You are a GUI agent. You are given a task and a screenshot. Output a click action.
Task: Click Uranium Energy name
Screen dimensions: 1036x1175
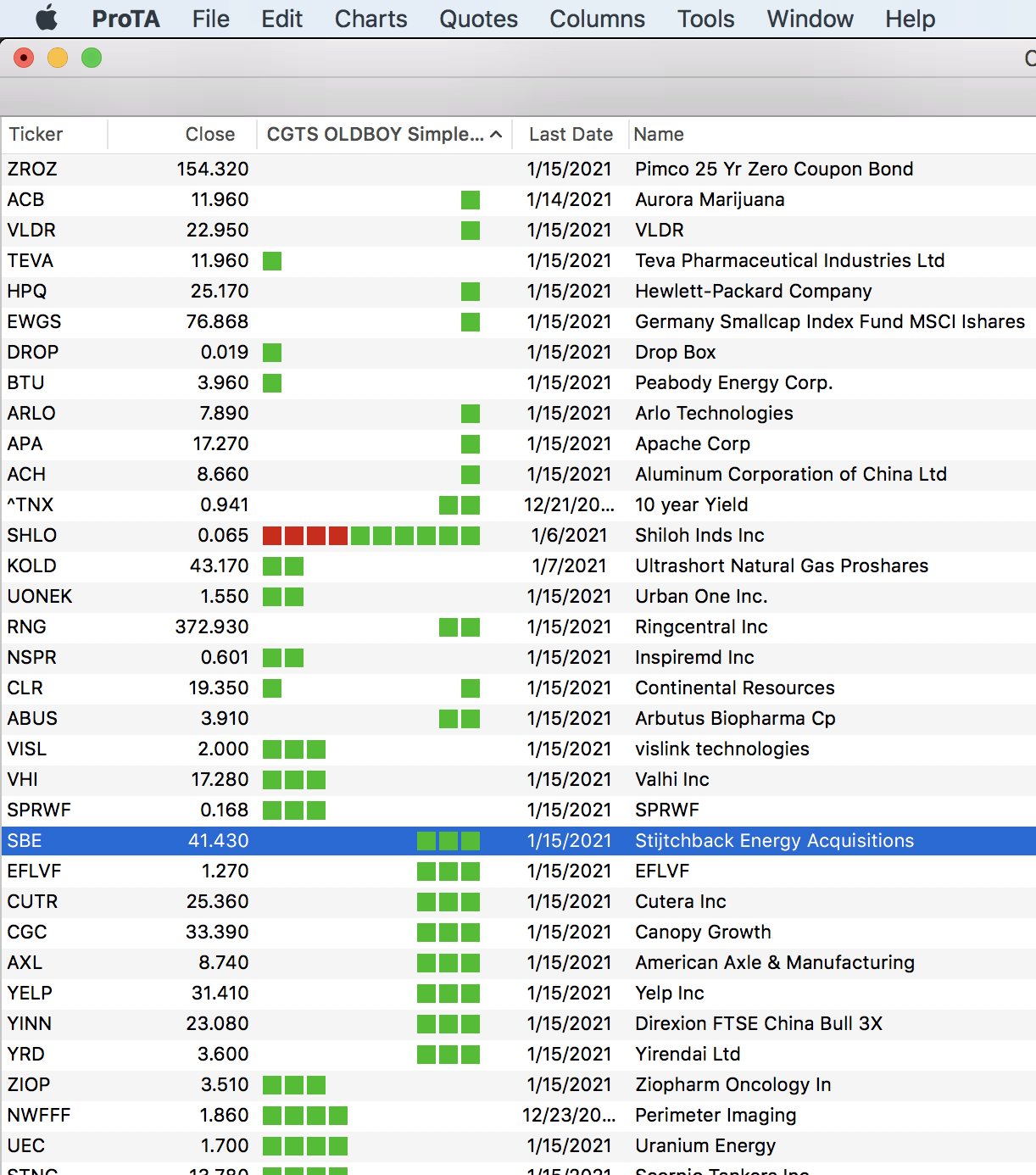point(705,1145)
